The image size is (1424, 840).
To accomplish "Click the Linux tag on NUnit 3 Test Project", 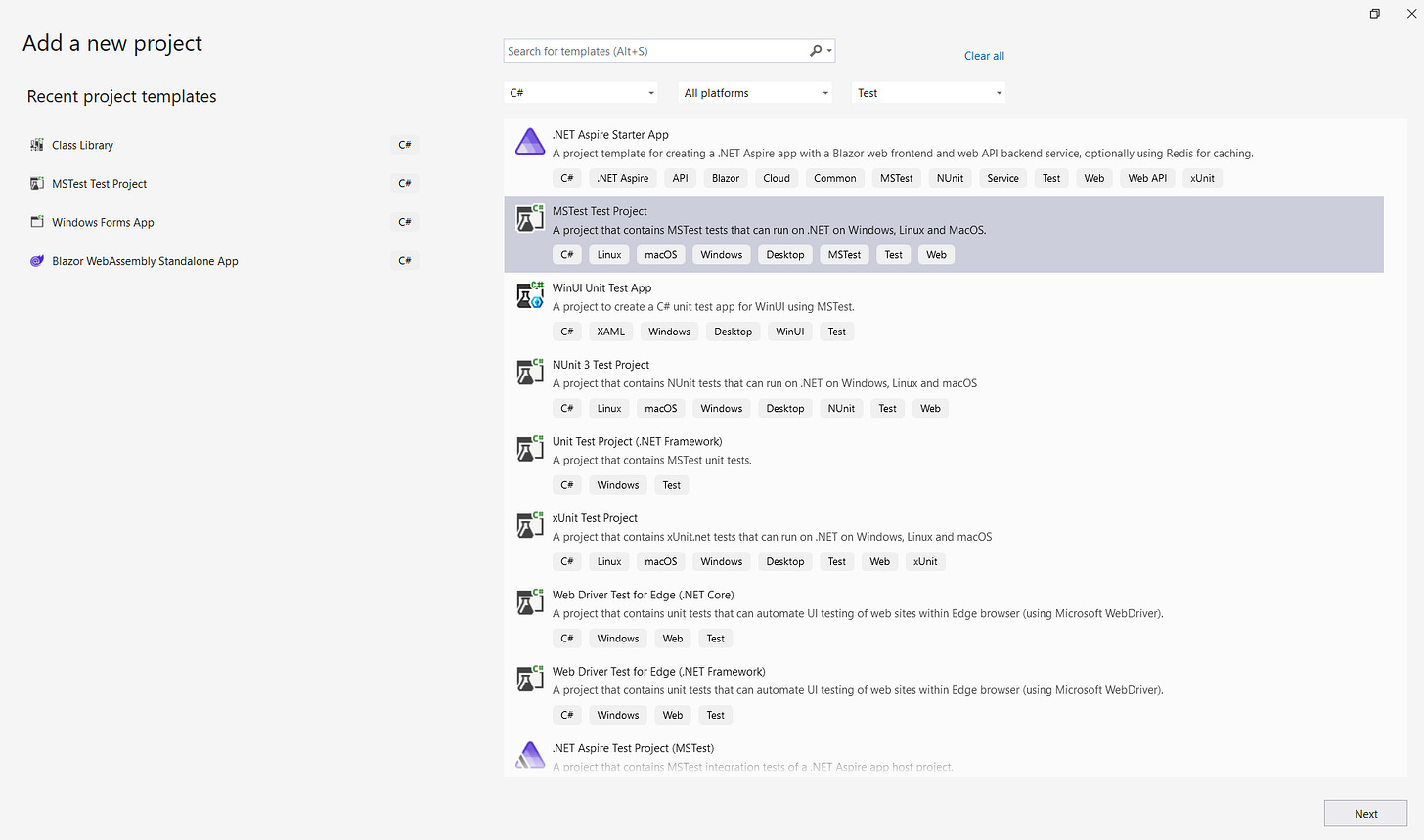I will (x=609, y=409).
